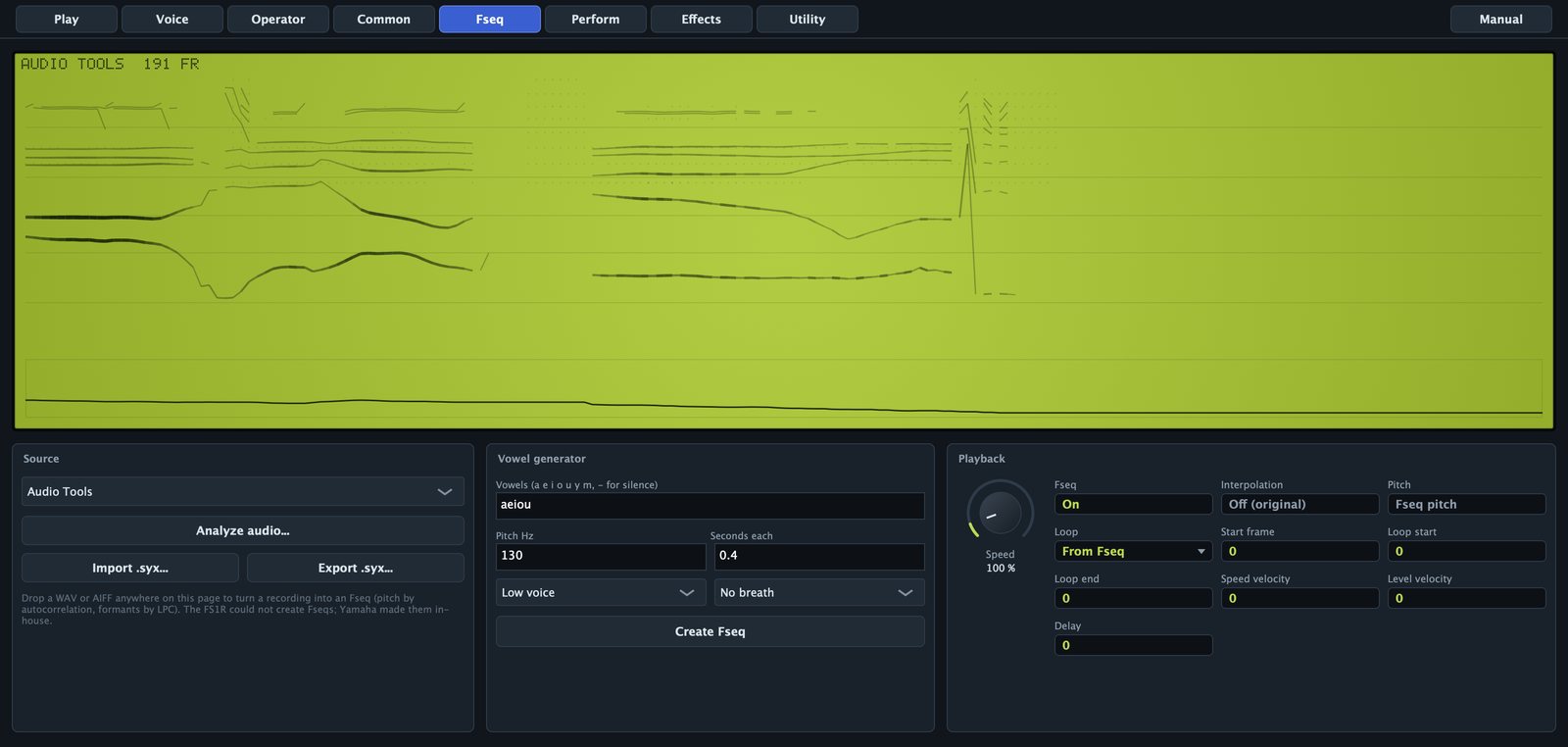This screenshot has width=1568, height=747.
Task: Select the Loop end value field
Action: click(1134, 598)
